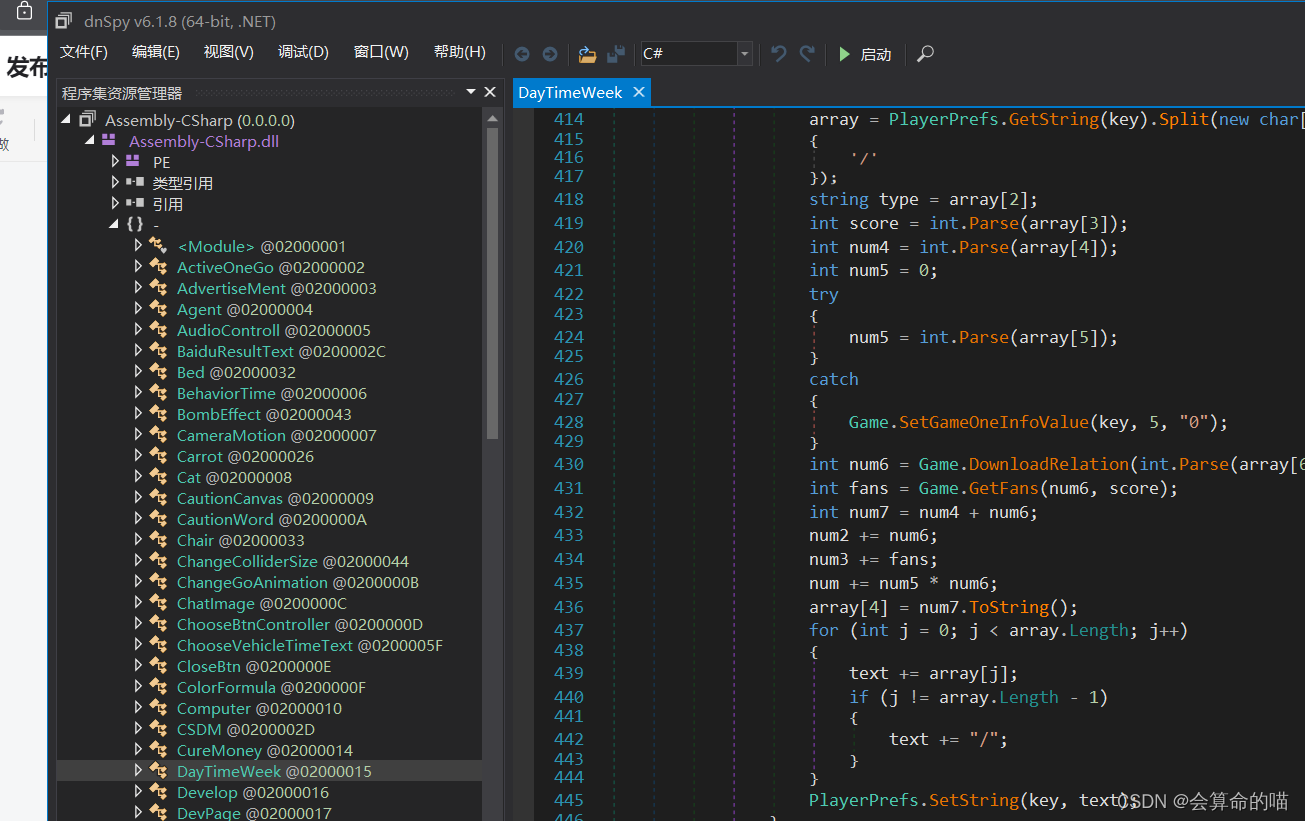Close the DayTimeWeek tab
The width and height of the screenshot is (1305, 821).
(x=638, y=92)
